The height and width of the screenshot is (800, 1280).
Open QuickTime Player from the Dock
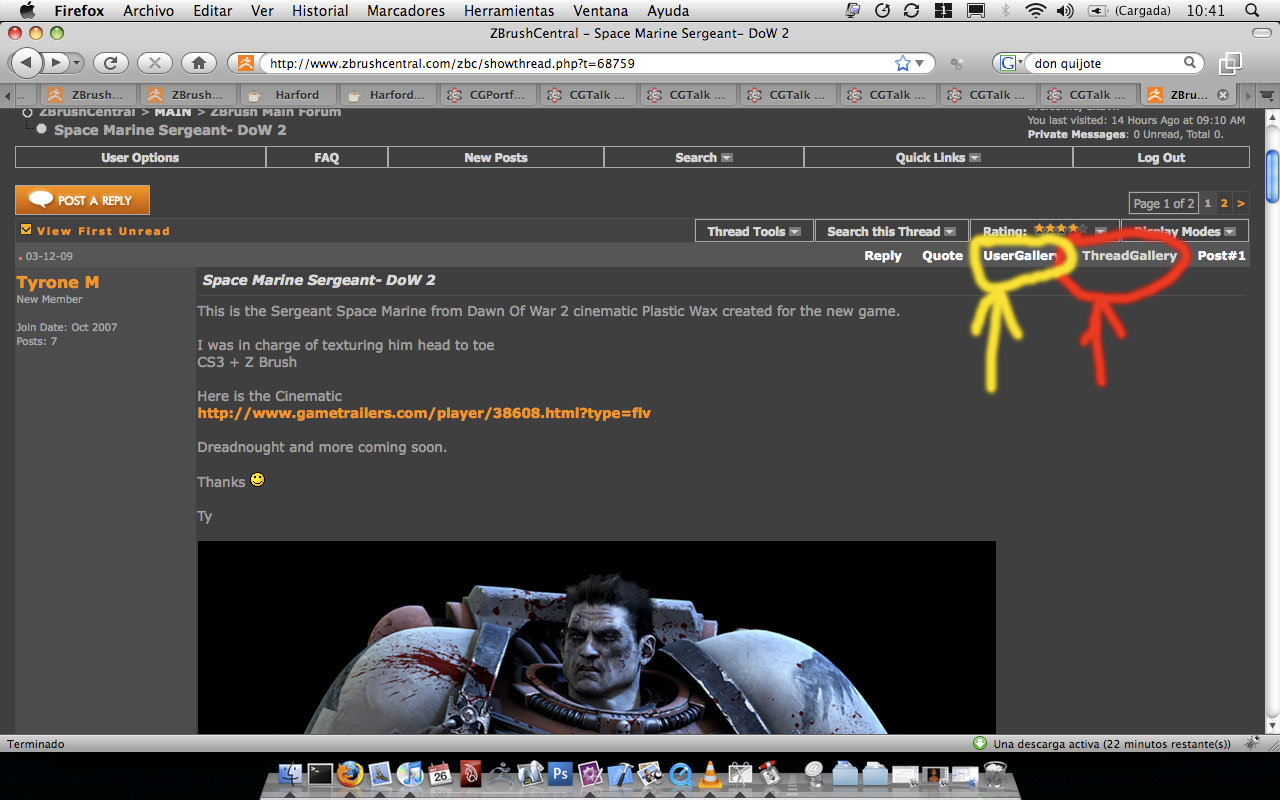point(681,773)
